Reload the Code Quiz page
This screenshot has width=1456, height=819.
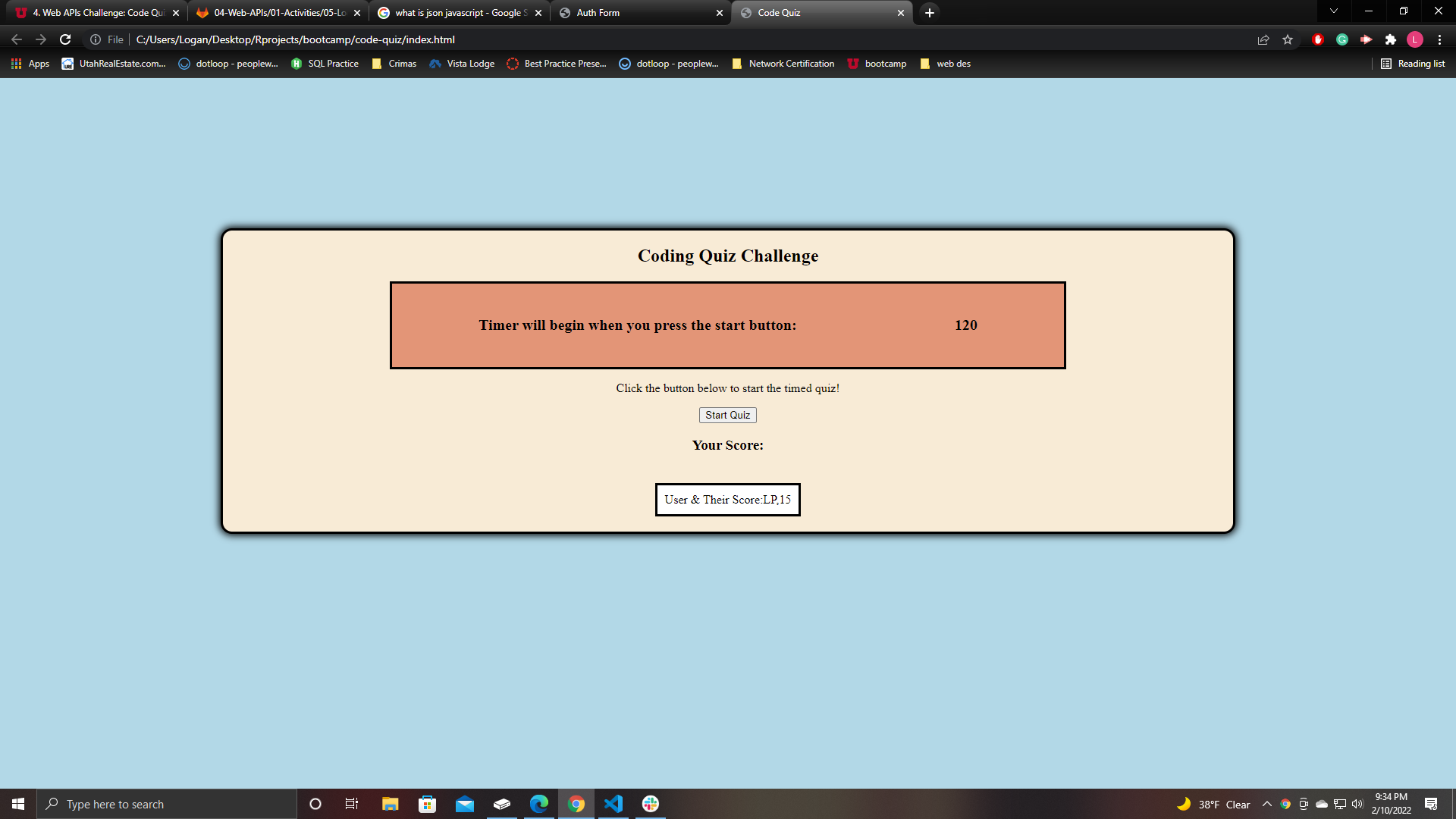pyautogui.click(x=67, y=39)
